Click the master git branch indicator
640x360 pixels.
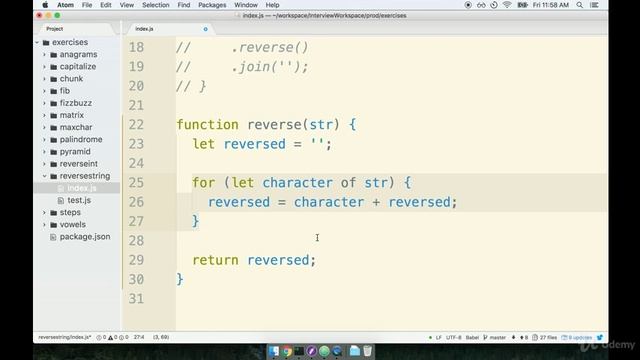click(x=495, y=338)
